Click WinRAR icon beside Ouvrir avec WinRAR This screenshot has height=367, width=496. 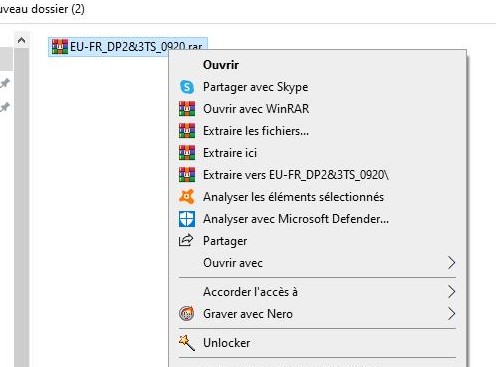(x=187, y=109)
